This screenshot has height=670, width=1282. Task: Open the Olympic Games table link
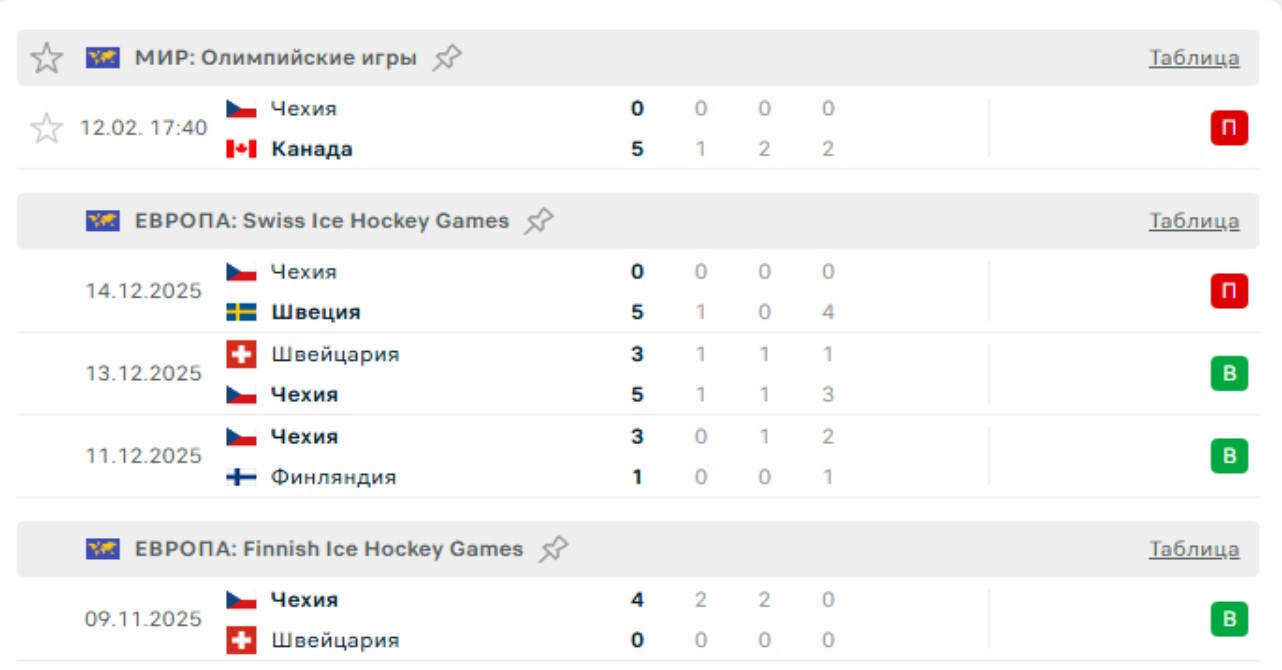coord(1194,58)
